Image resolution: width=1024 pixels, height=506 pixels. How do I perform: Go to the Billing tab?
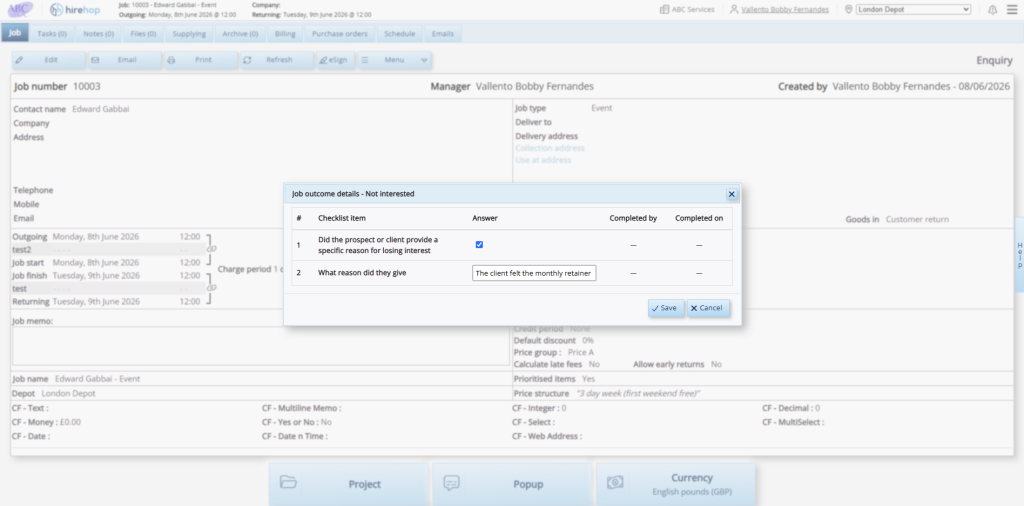point(285,34)
